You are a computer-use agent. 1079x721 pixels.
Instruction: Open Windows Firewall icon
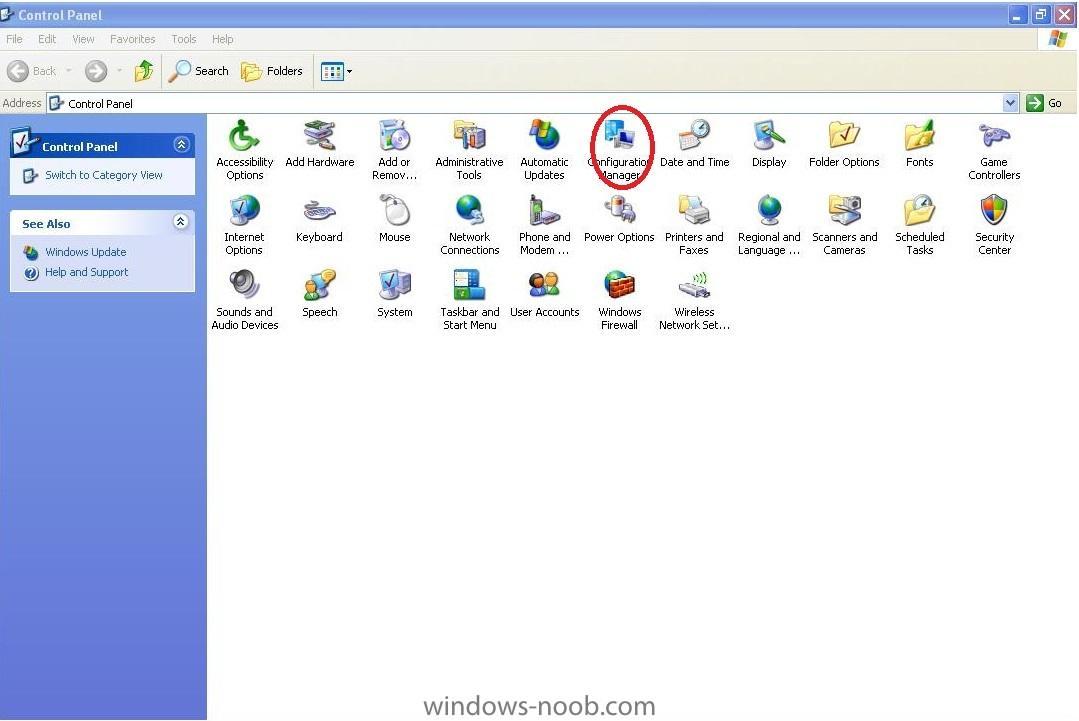pyautogui.click(x=619, y=300)
